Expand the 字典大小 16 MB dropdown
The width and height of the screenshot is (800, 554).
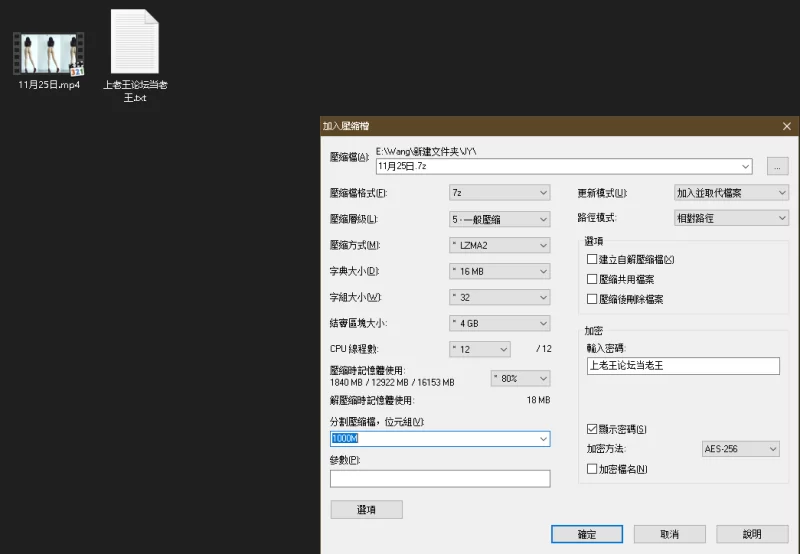[499, 271]
